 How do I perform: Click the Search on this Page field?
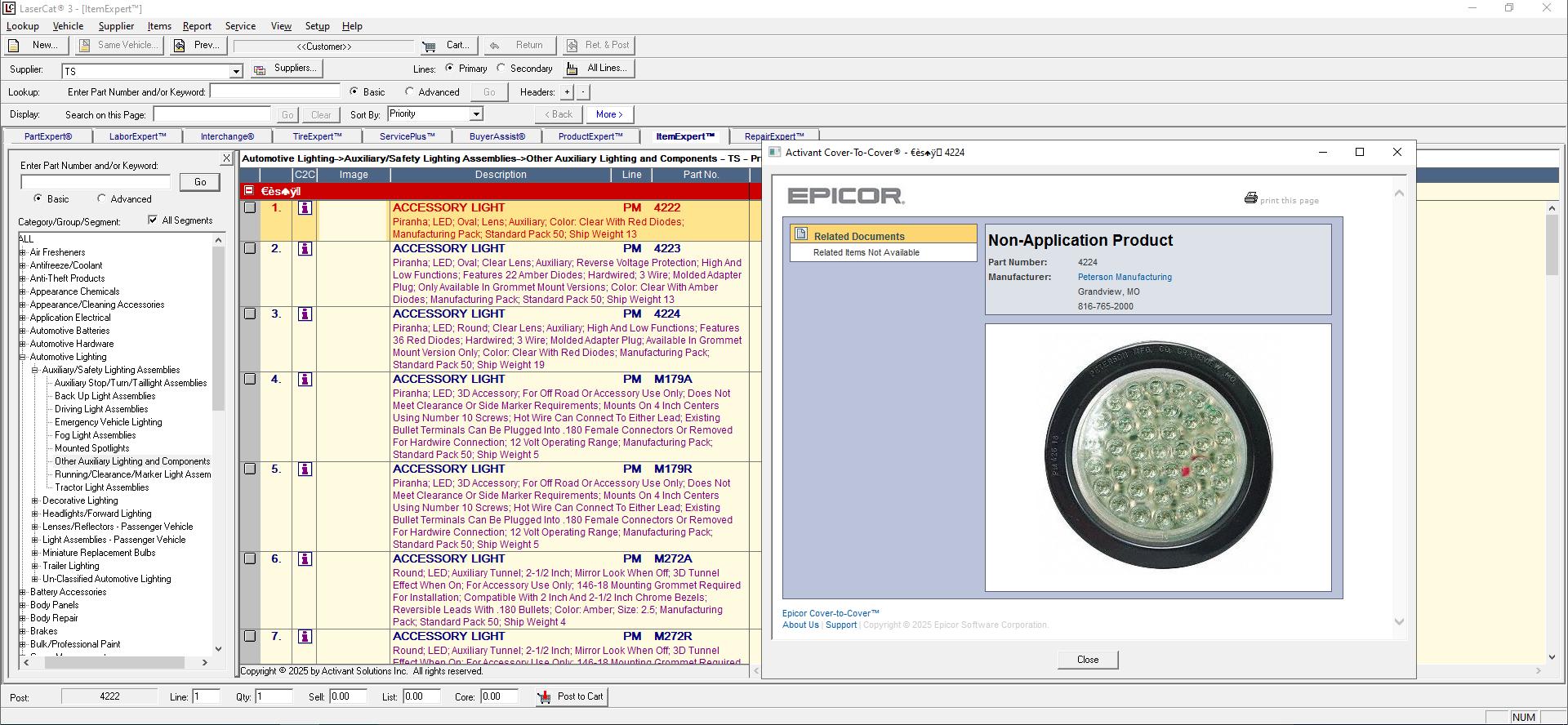pos(212,114)
